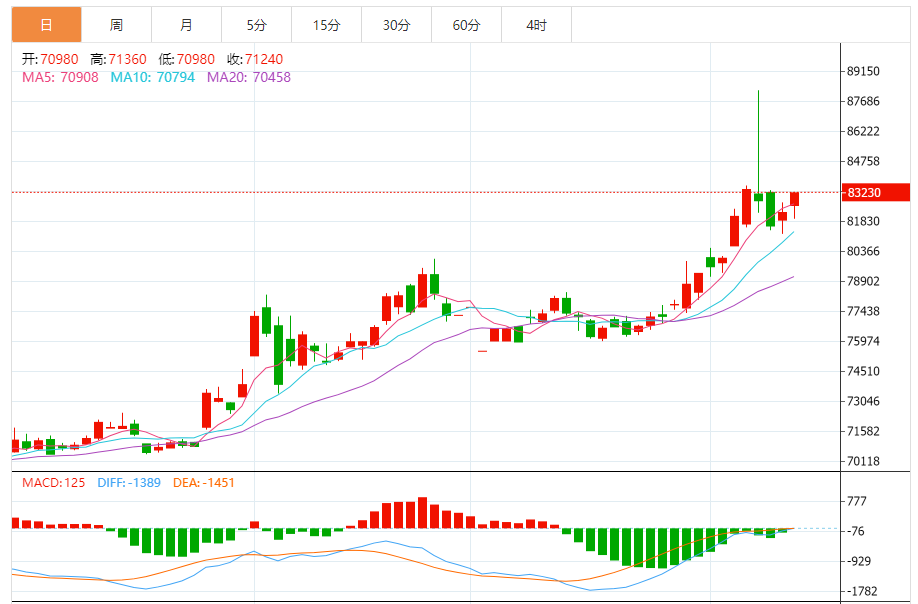
Task: Click the cyan MA10: 70794 label
Action: [x=154, y=77]
